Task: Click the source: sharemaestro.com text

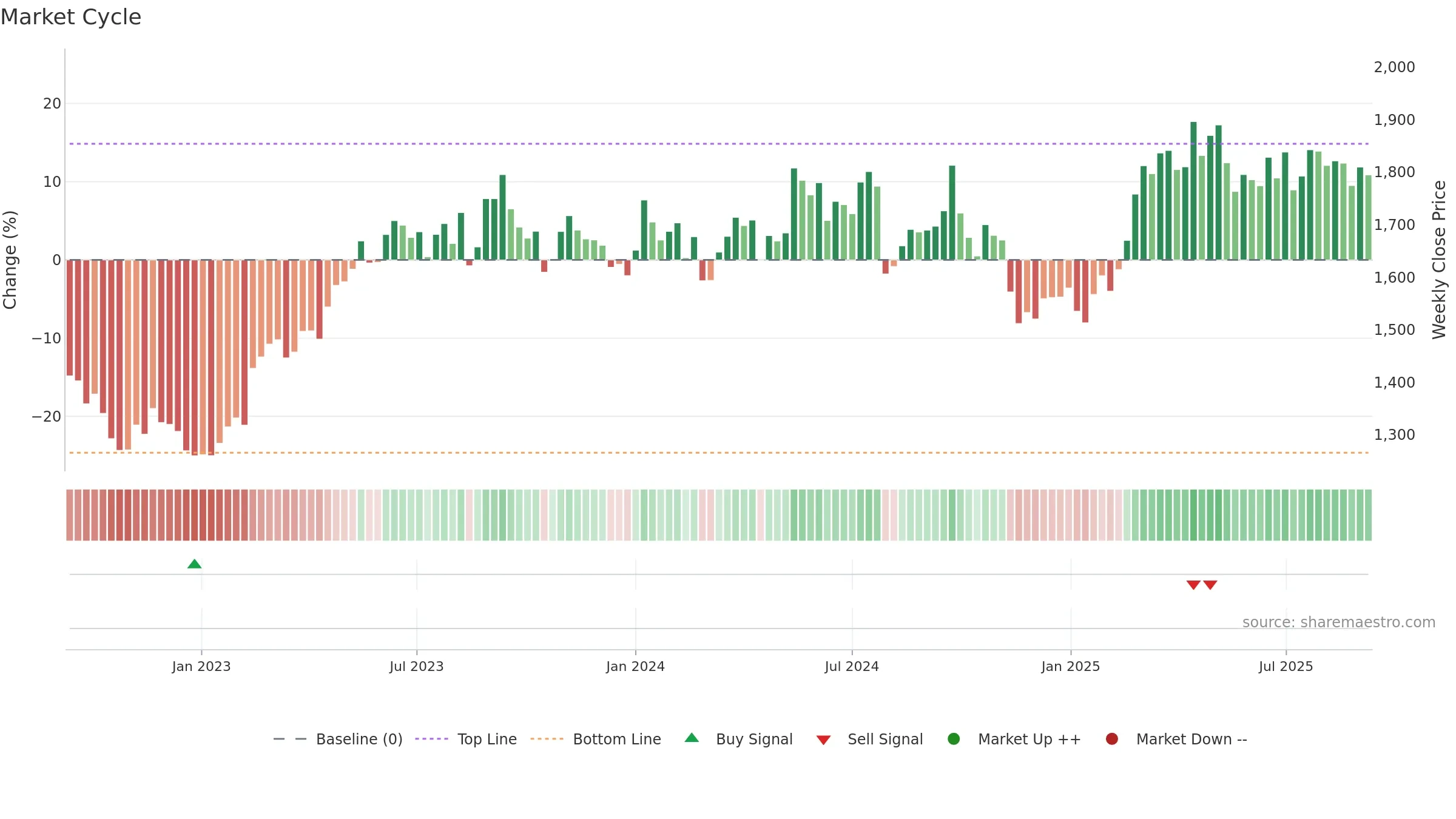Action: [1339, 622]
